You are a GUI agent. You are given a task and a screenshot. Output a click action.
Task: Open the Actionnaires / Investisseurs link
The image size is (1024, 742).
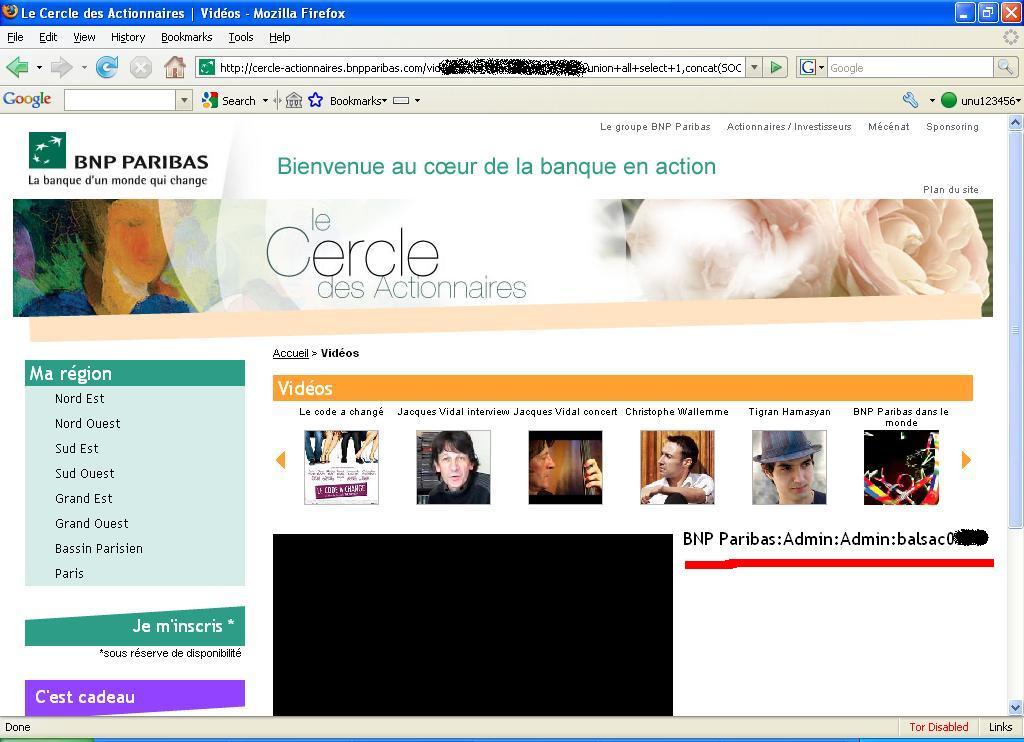click(x=789, y=127)
